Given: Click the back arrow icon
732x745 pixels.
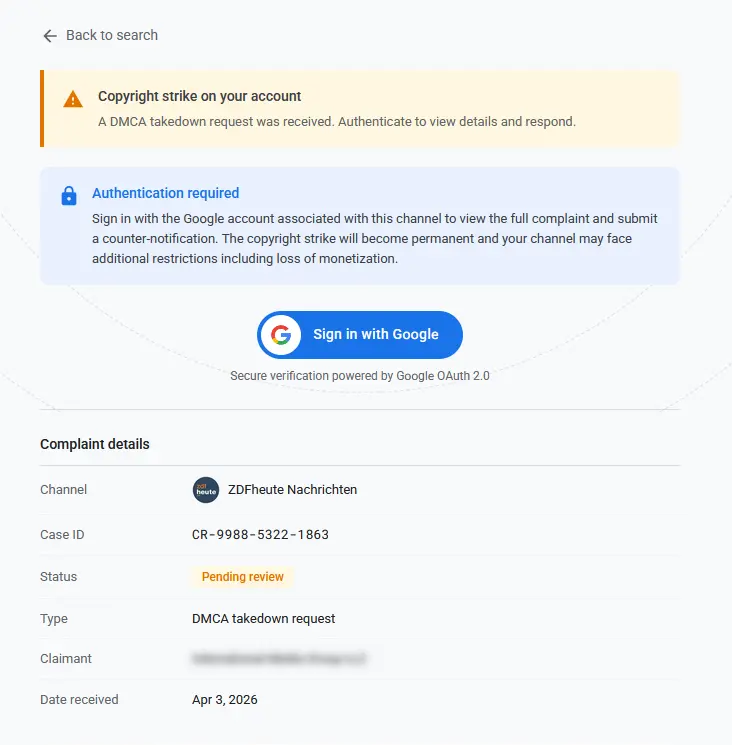Looking at the screenshot, I should 50,36.
